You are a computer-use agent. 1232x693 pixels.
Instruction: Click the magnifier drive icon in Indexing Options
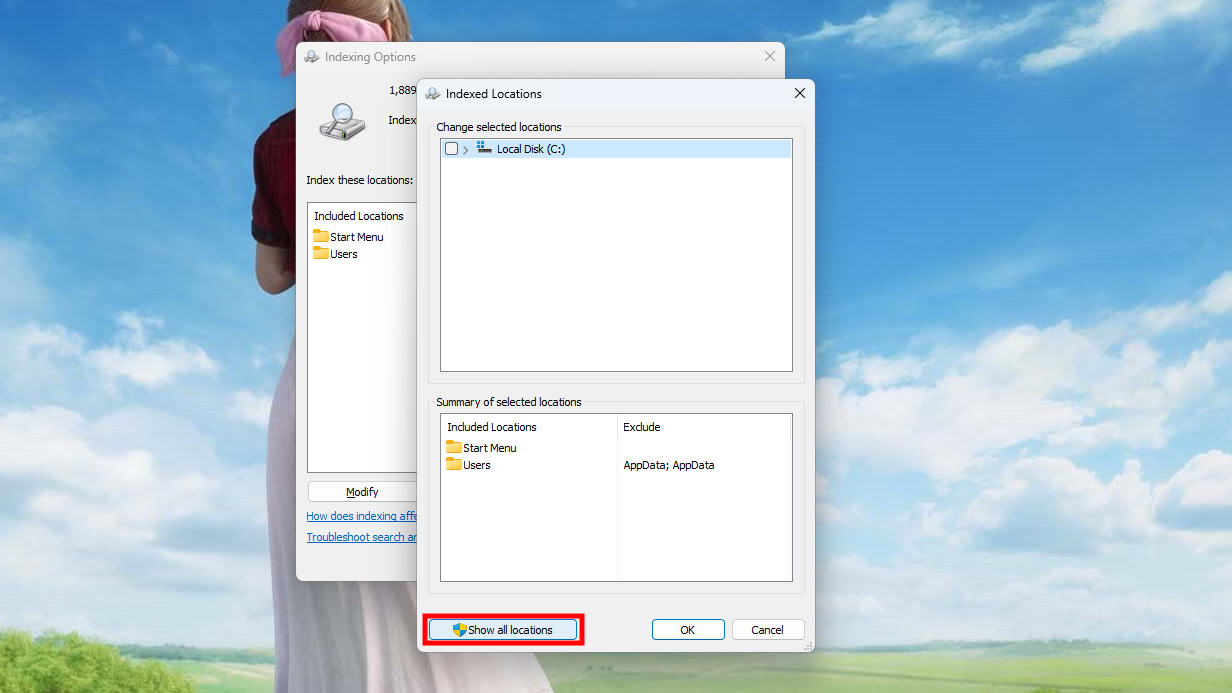point(342,121)
